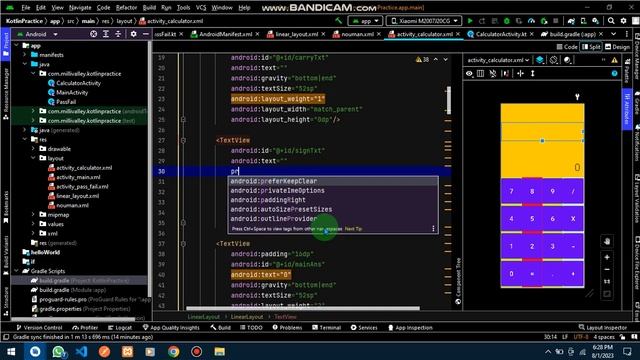The height and width of the screenshot is (360, 640).
Task: Open the Logcat tool window
Action: 120,327
